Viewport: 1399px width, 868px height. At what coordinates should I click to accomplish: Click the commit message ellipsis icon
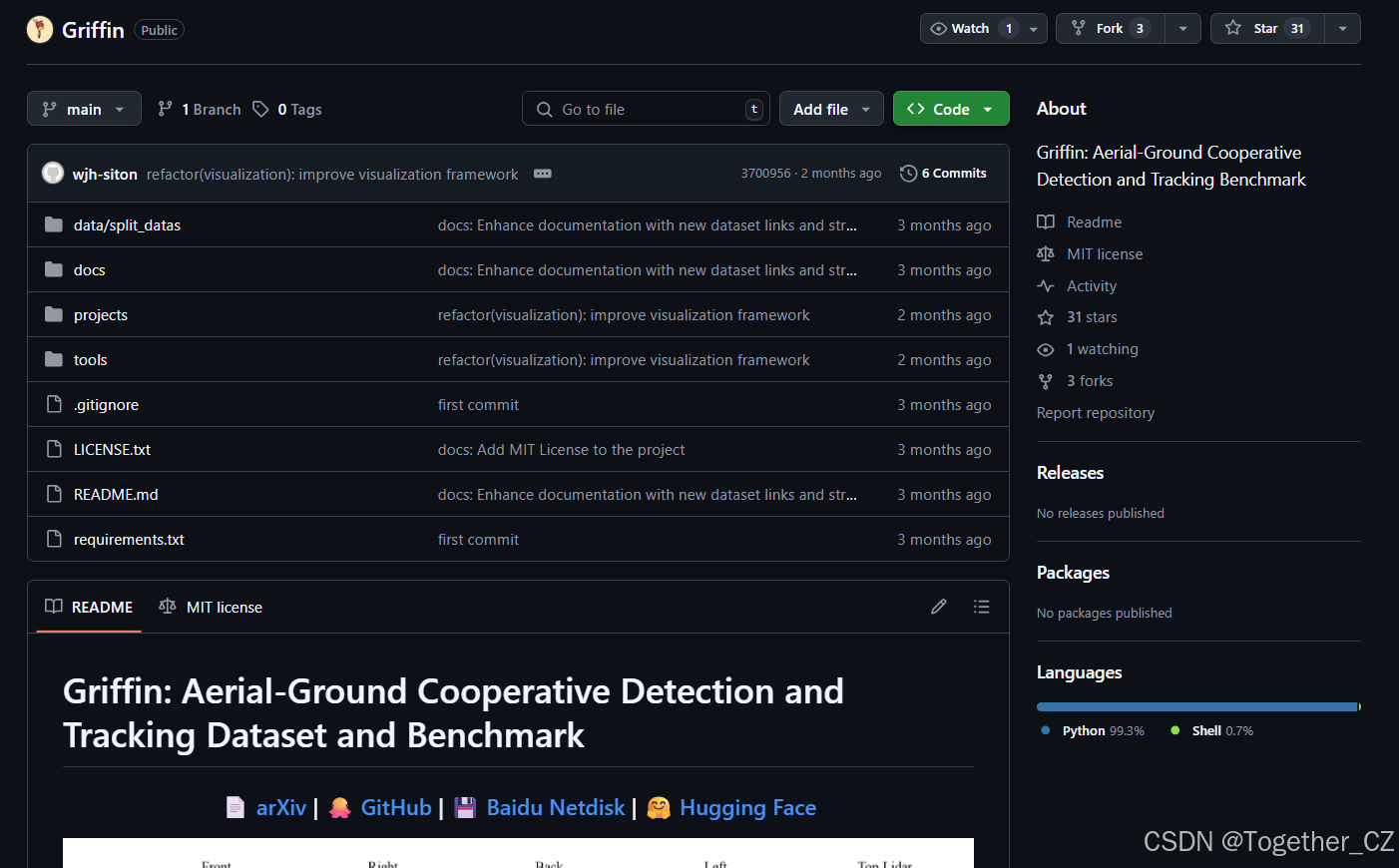point(542,173)
